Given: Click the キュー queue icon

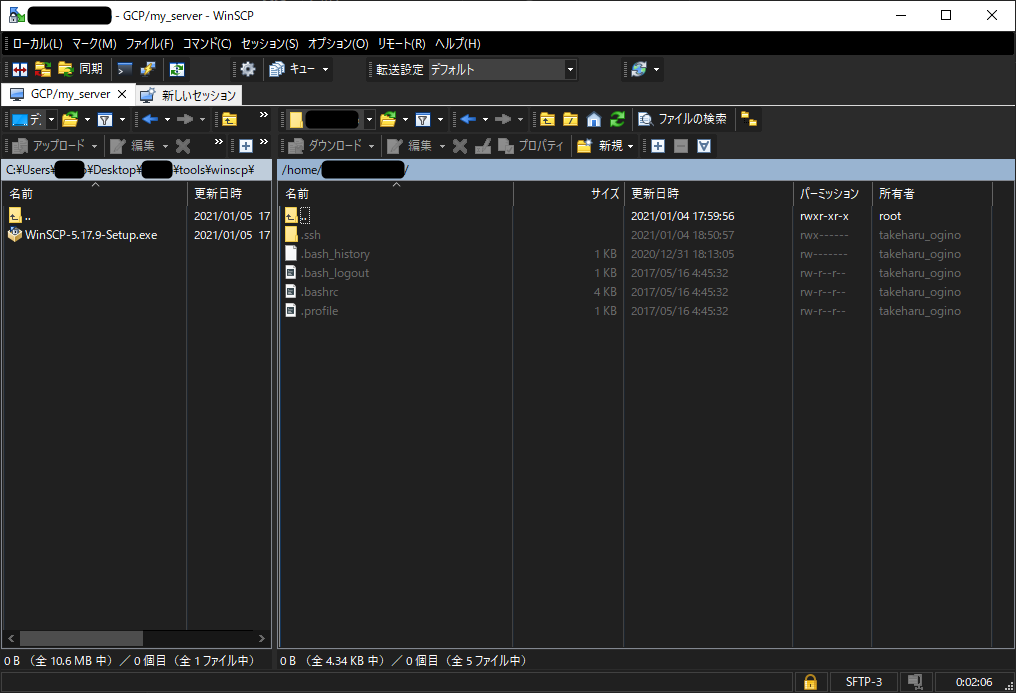Looking at the screenshot, I should (x=292, y=69).
